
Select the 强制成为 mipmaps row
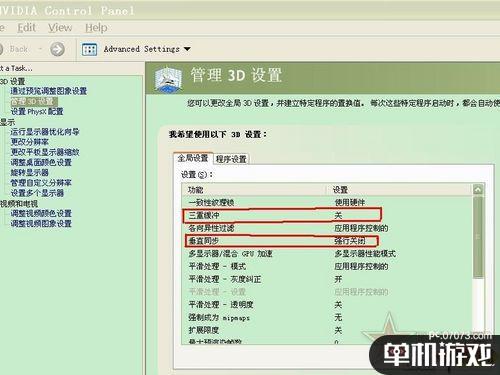(x=327, y=317)
